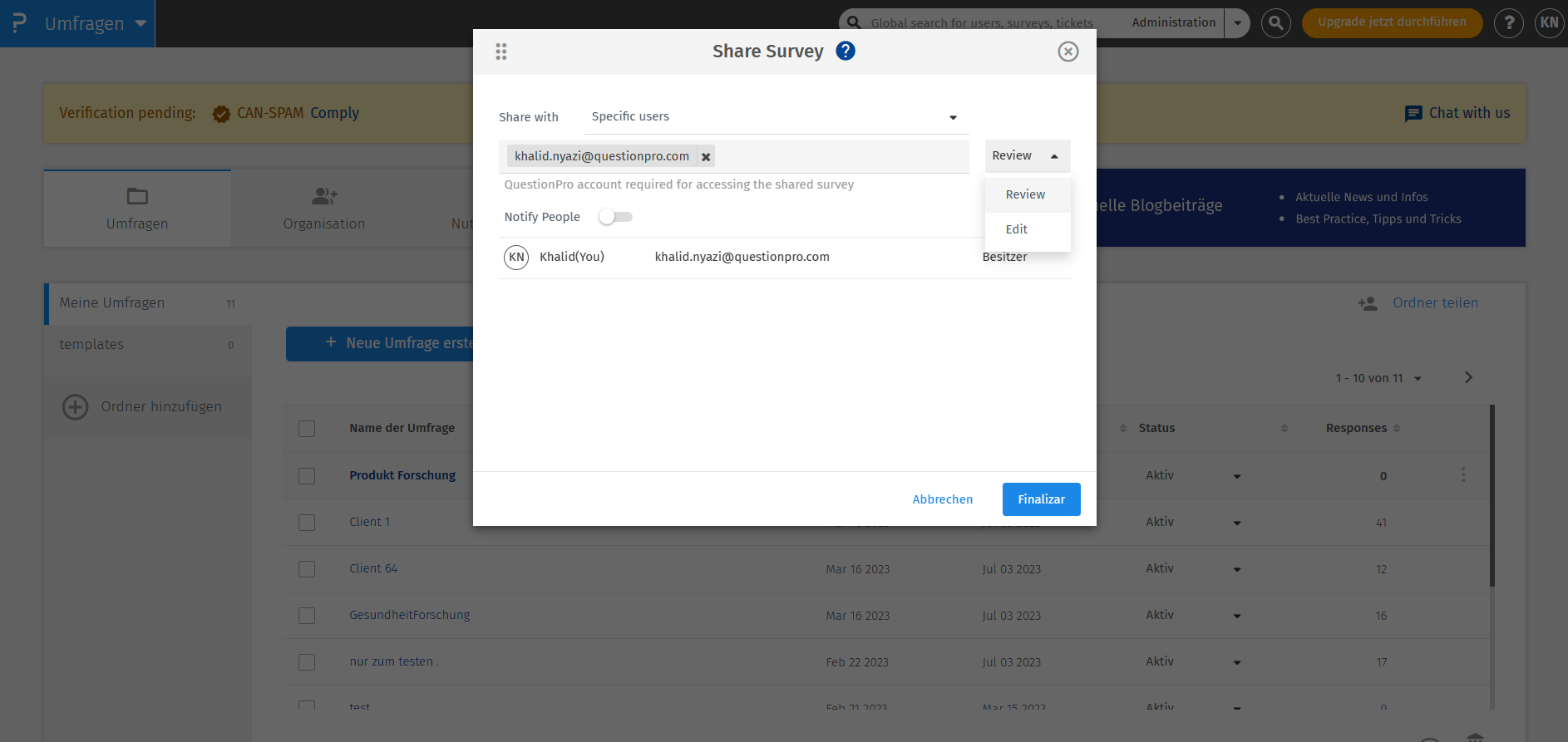1568x742 pixels.
Task: Click the sort icon left of the Responses header
Action: click(1284, 429)
